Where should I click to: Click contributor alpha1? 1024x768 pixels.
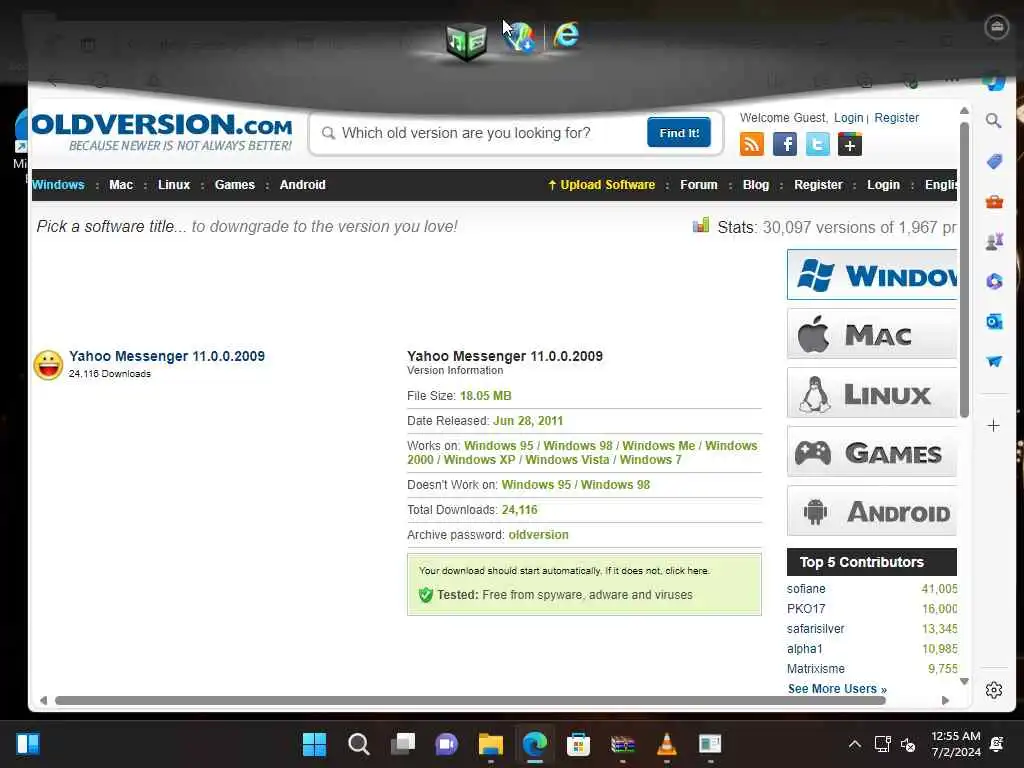click(x=804, y=649)
